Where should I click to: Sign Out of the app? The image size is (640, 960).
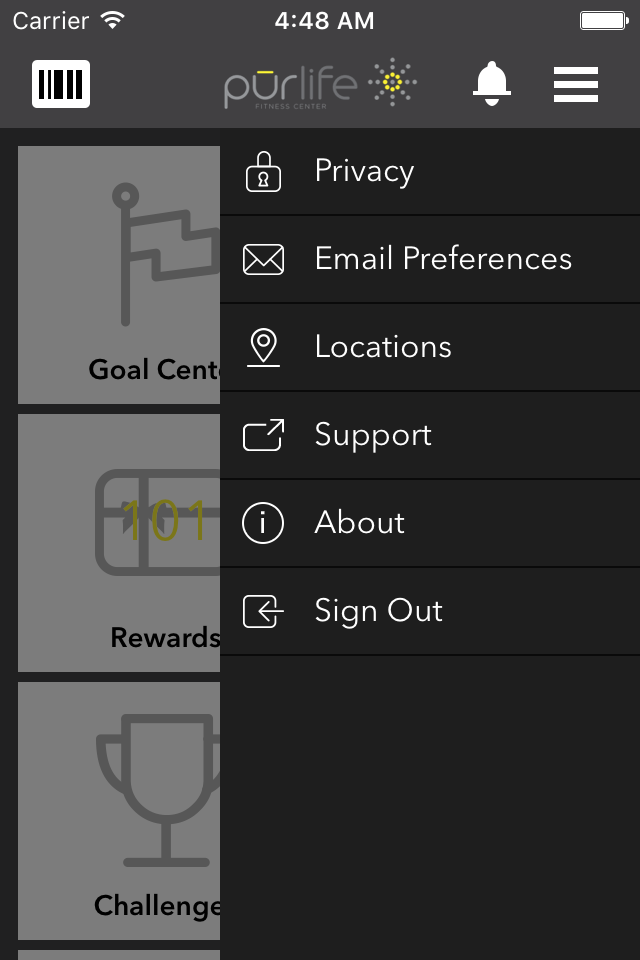[x=430, y=611]
